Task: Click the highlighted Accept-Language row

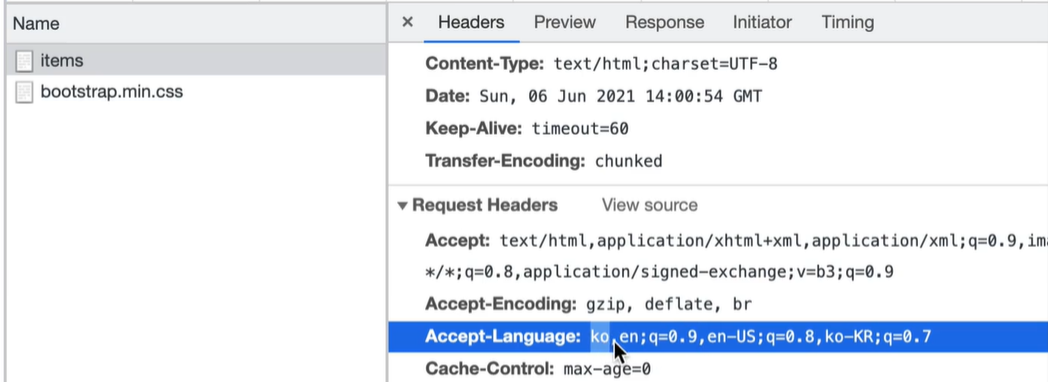Action: 717,337
